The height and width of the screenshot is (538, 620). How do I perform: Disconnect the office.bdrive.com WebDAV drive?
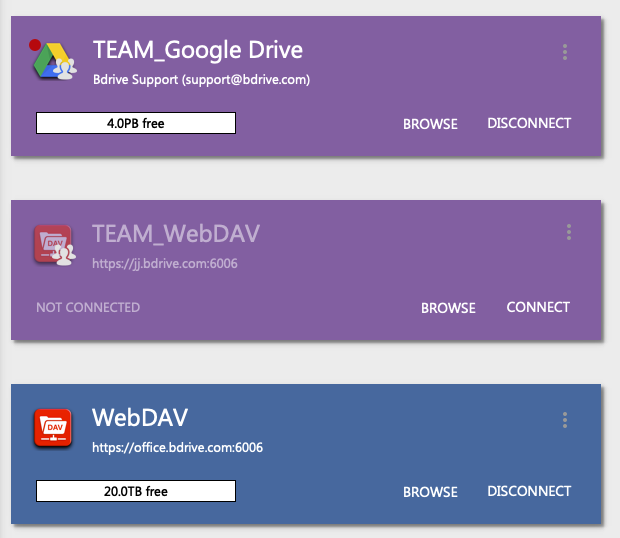529,491
